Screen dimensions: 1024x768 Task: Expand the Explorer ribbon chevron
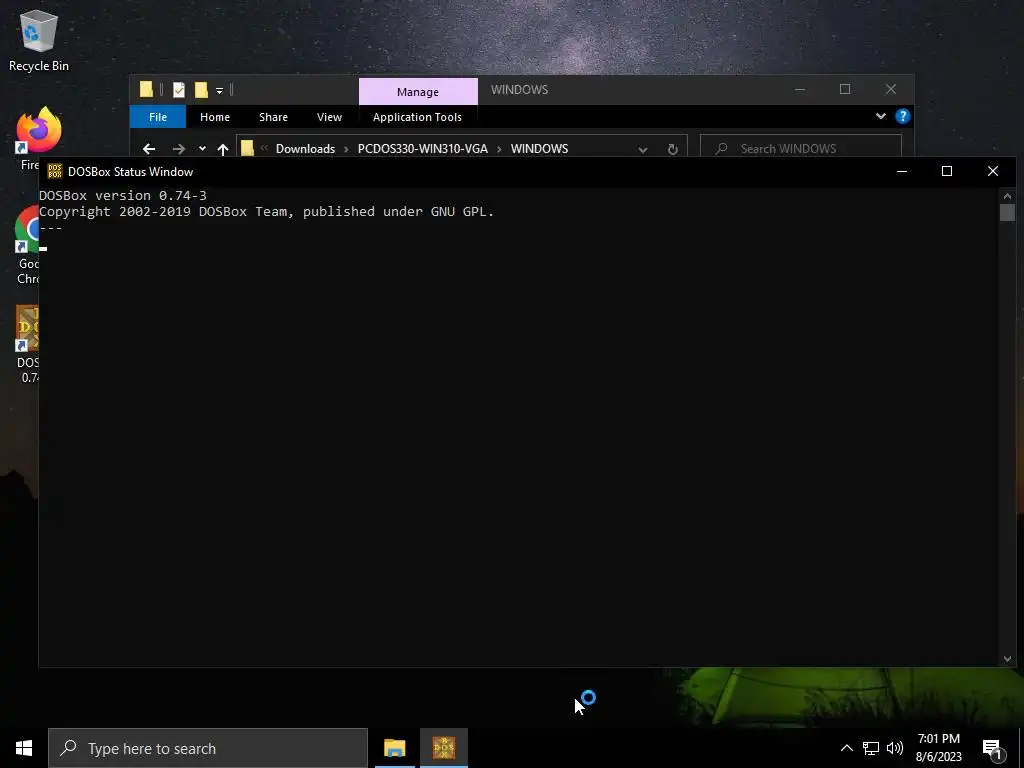click(881, 116)
